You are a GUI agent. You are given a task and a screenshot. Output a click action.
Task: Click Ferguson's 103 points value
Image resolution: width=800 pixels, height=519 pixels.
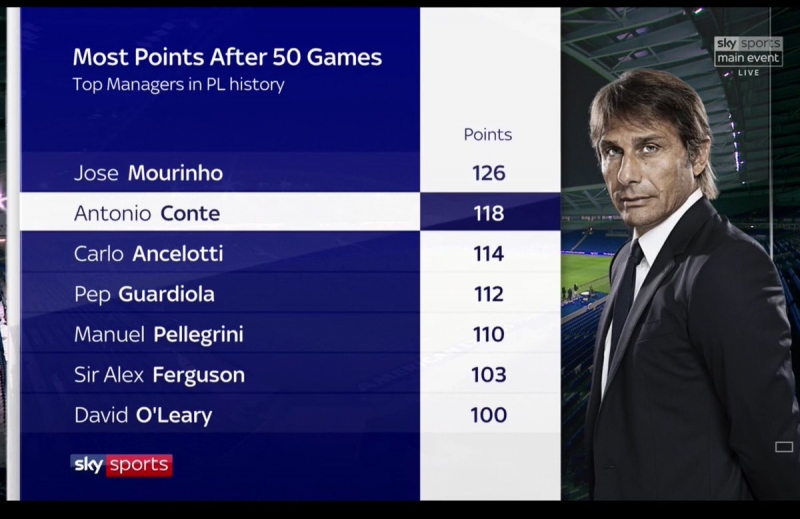coord(489,375)
